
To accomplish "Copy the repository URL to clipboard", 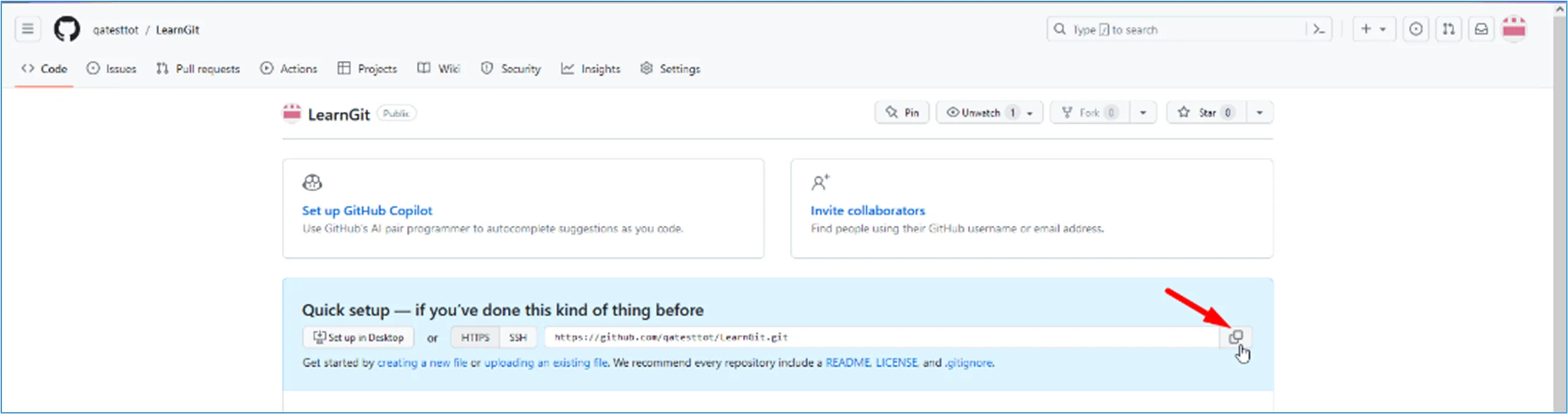I will coord(1236,338).
